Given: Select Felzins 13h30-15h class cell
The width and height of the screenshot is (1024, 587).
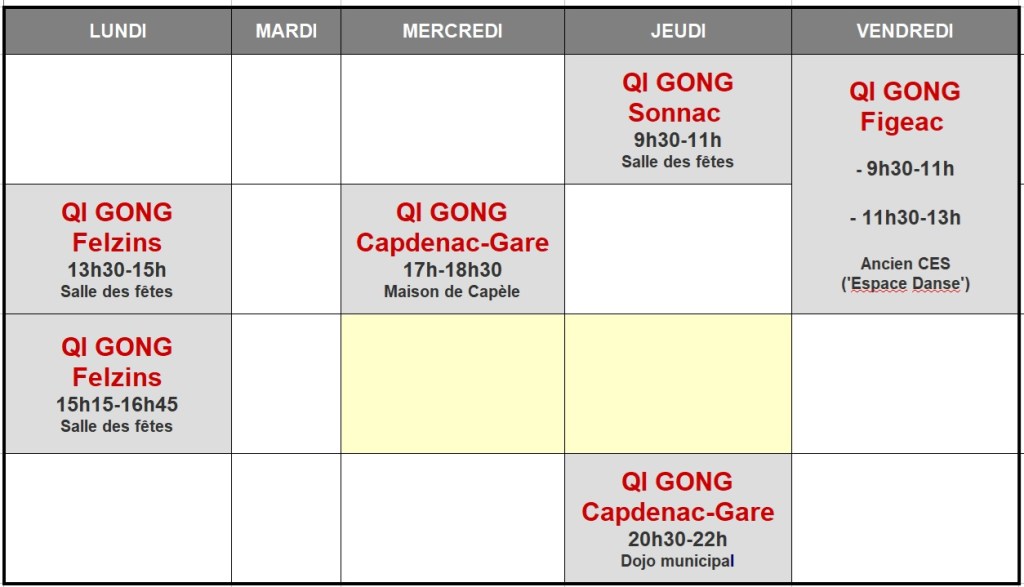Looking at the screenshot, I should [x=117, y=249].
